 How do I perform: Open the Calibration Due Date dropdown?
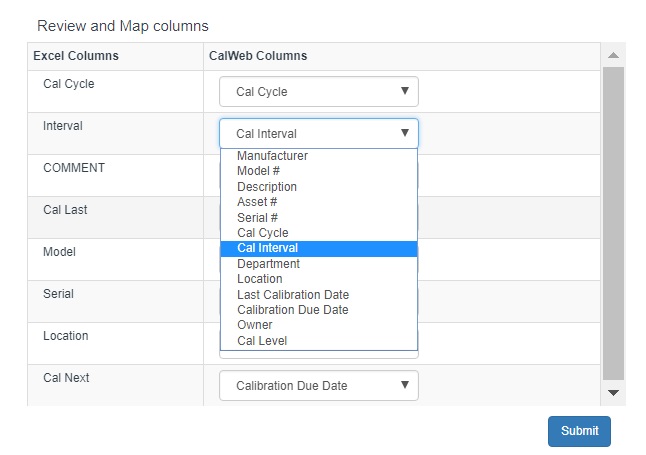(318, 386)
